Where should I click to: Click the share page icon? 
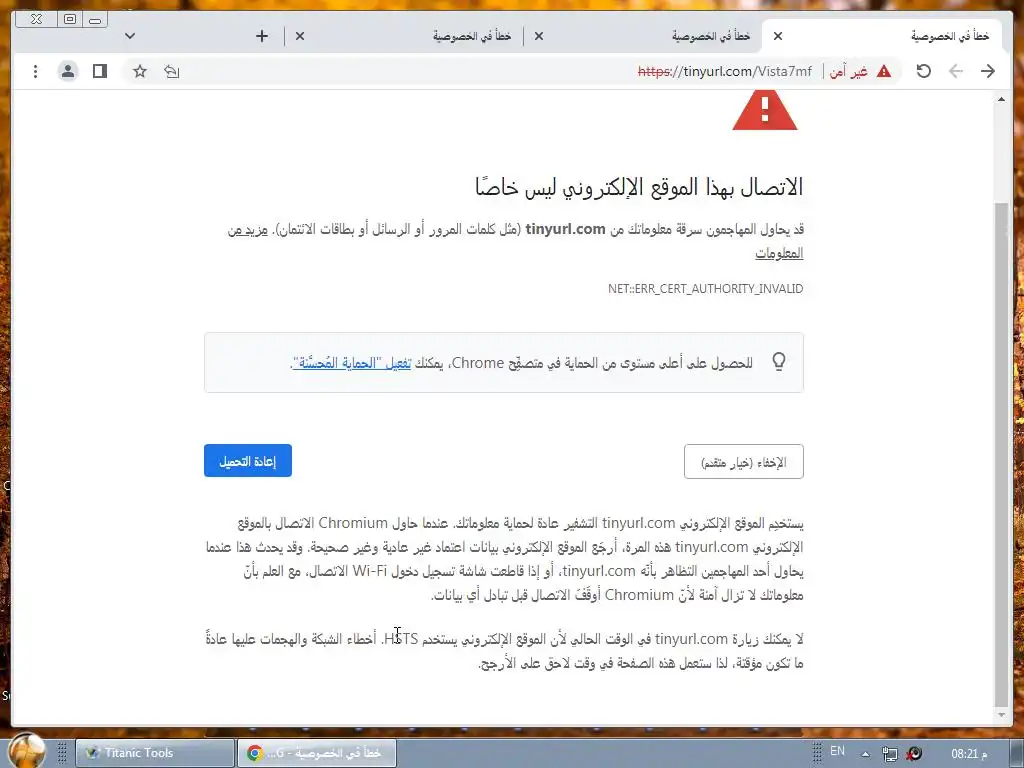172,71
